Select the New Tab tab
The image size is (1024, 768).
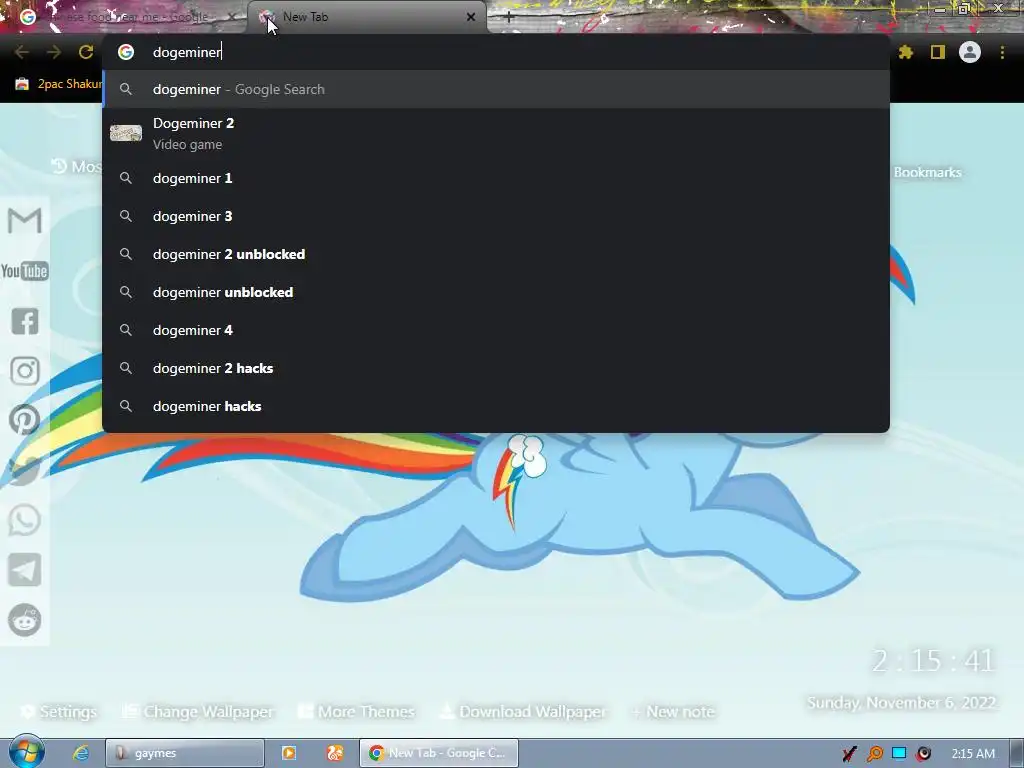click(366, 17)
